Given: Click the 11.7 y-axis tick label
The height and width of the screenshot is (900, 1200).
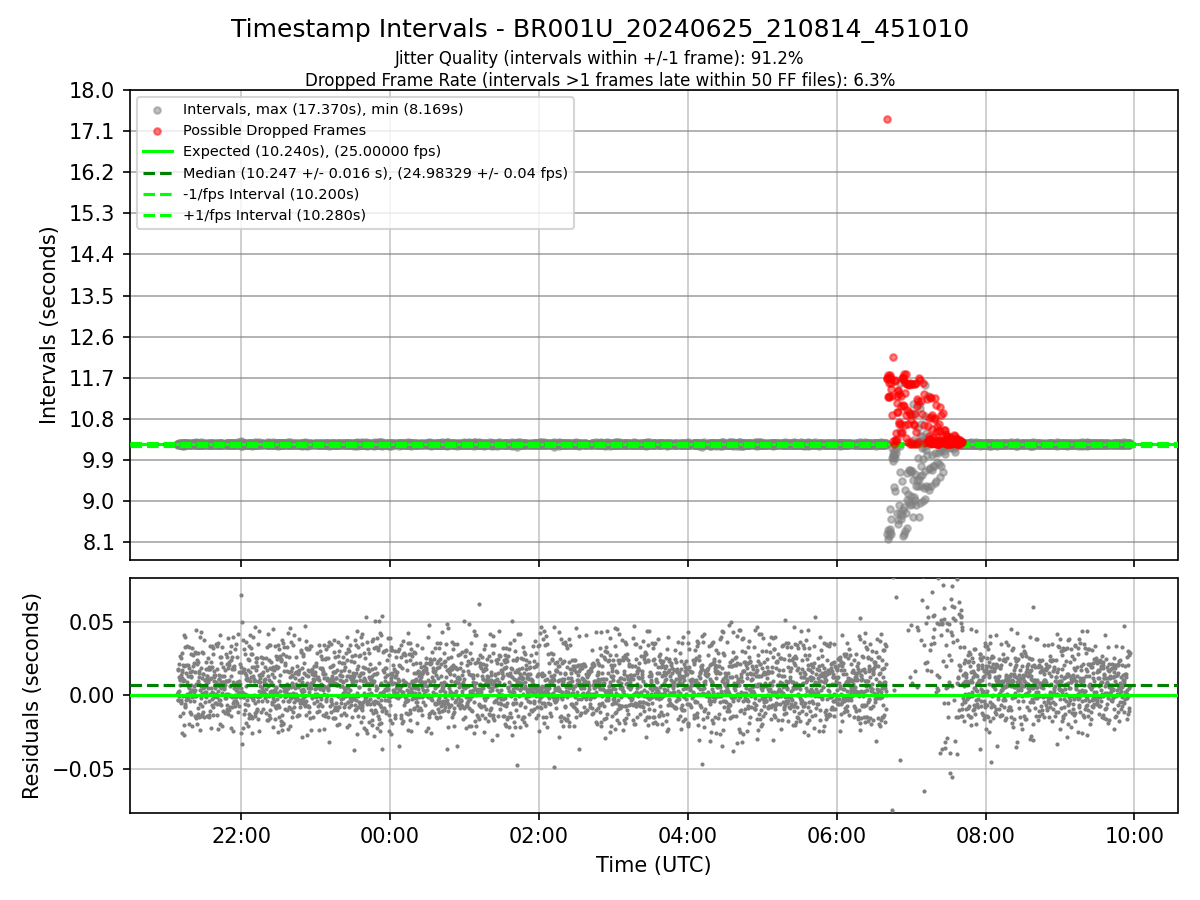Looking at the screenshot, I should [x=94, y=378].
